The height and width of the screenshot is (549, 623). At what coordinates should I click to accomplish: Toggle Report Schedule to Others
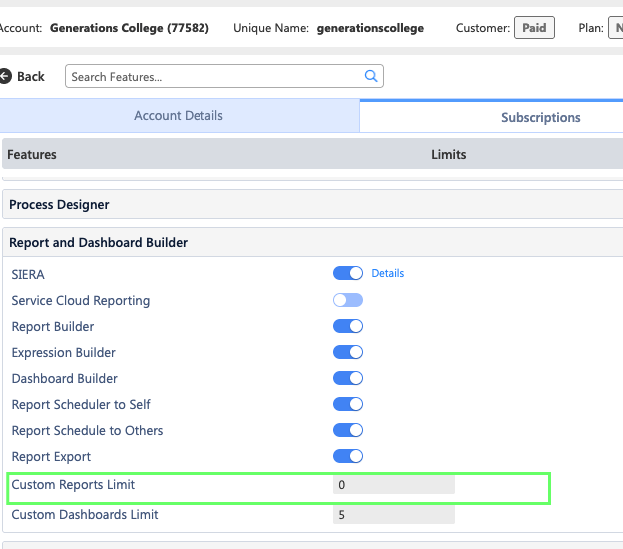pyautogui.click(x=348, y=430)
